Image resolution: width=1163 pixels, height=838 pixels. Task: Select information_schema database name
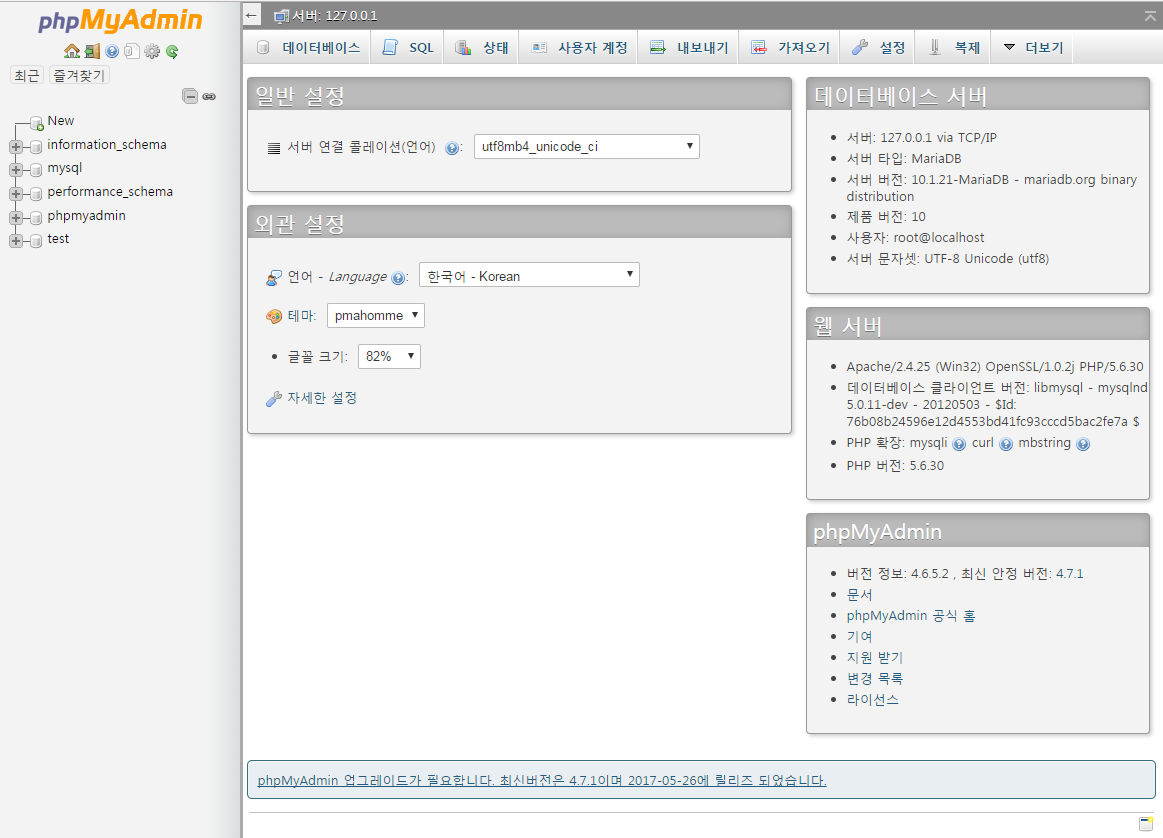pos(107,145)
